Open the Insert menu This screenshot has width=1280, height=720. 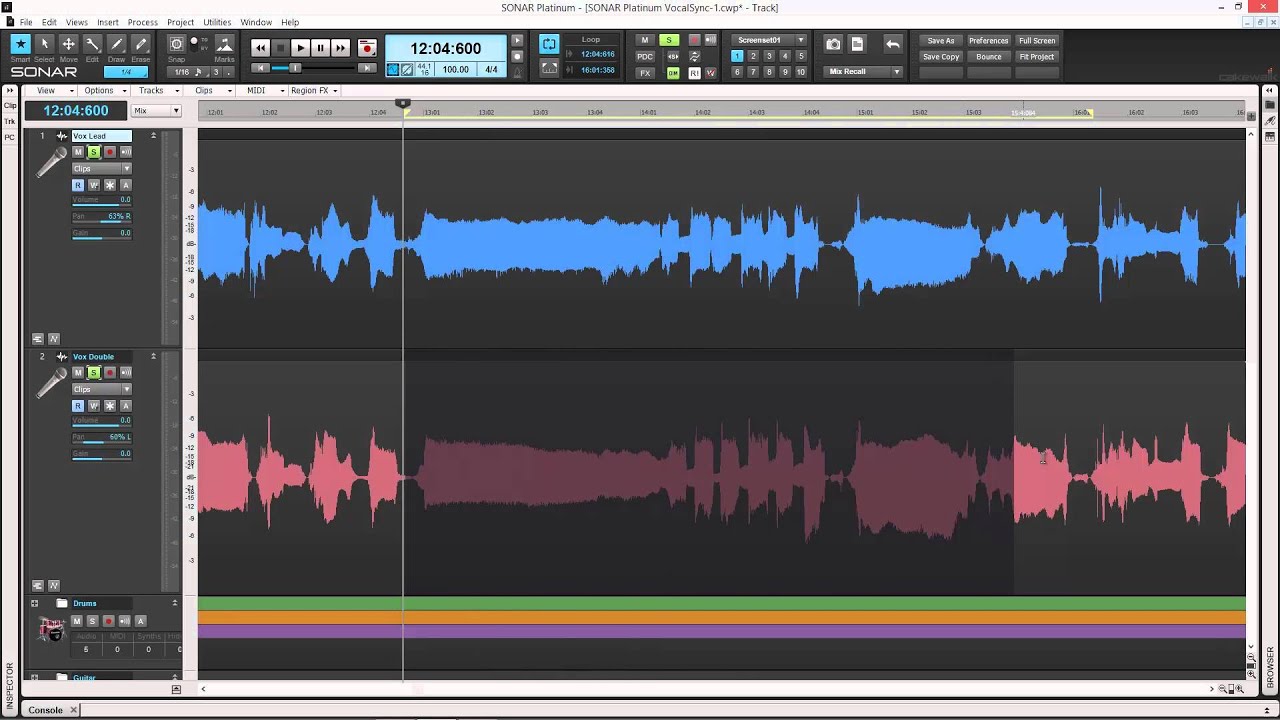click(x=108, y=22)
